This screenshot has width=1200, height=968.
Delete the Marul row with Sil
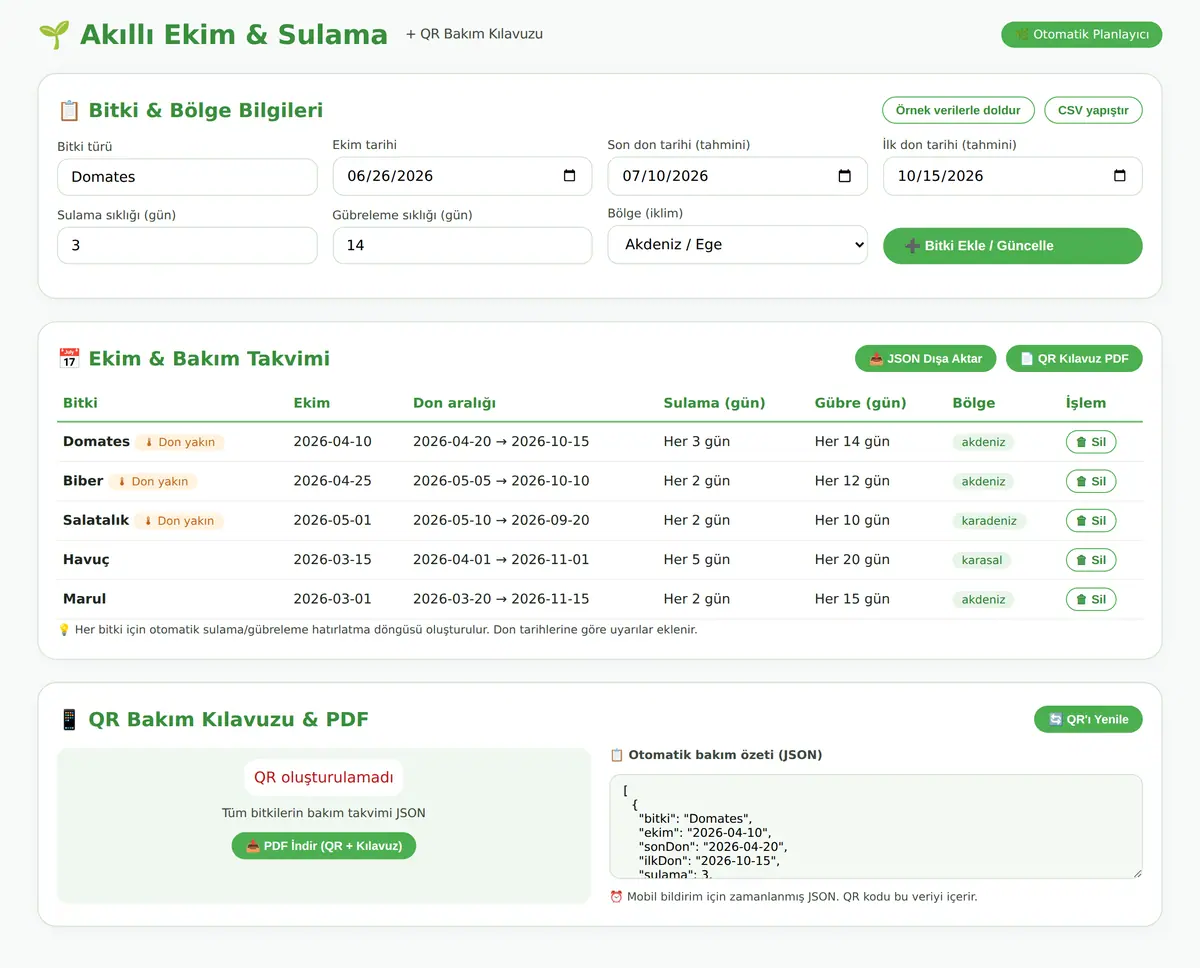[x=1091, y=599]
